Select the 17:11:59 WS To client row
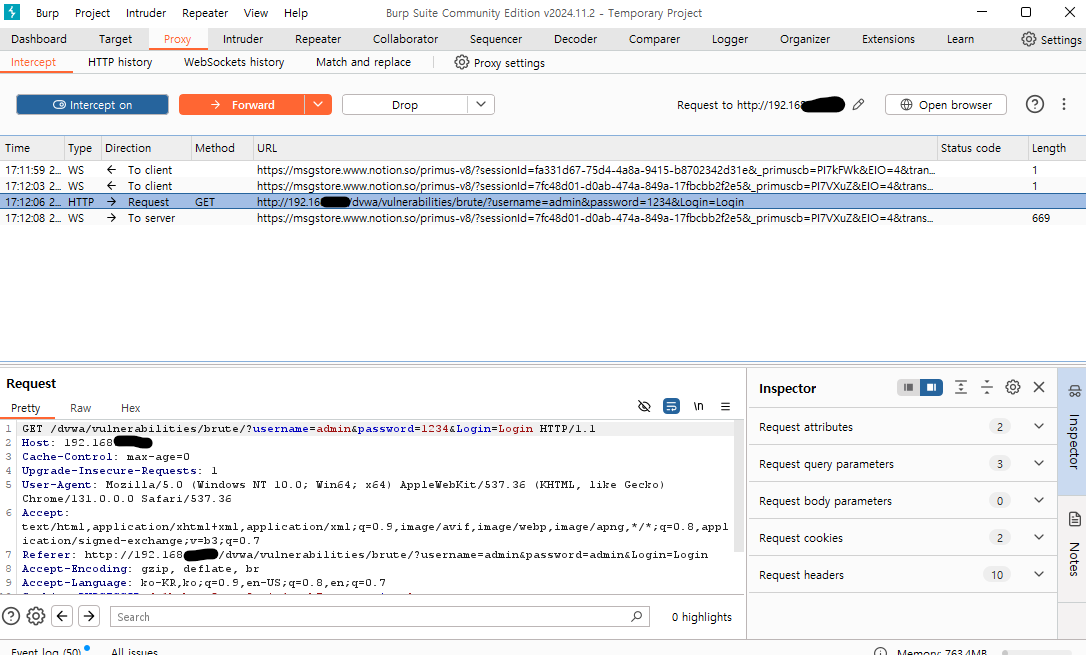This screenshot has width=1086, height=655. point(543,170)
